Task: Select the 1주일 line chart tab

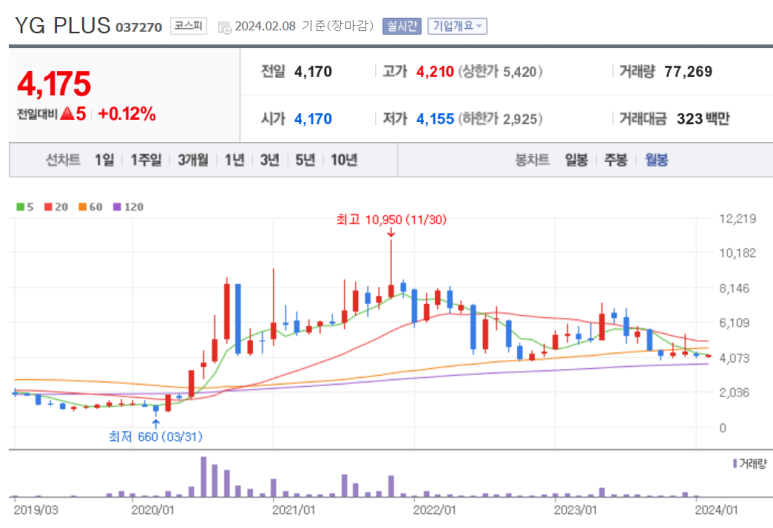Action: tap(146, 160)
